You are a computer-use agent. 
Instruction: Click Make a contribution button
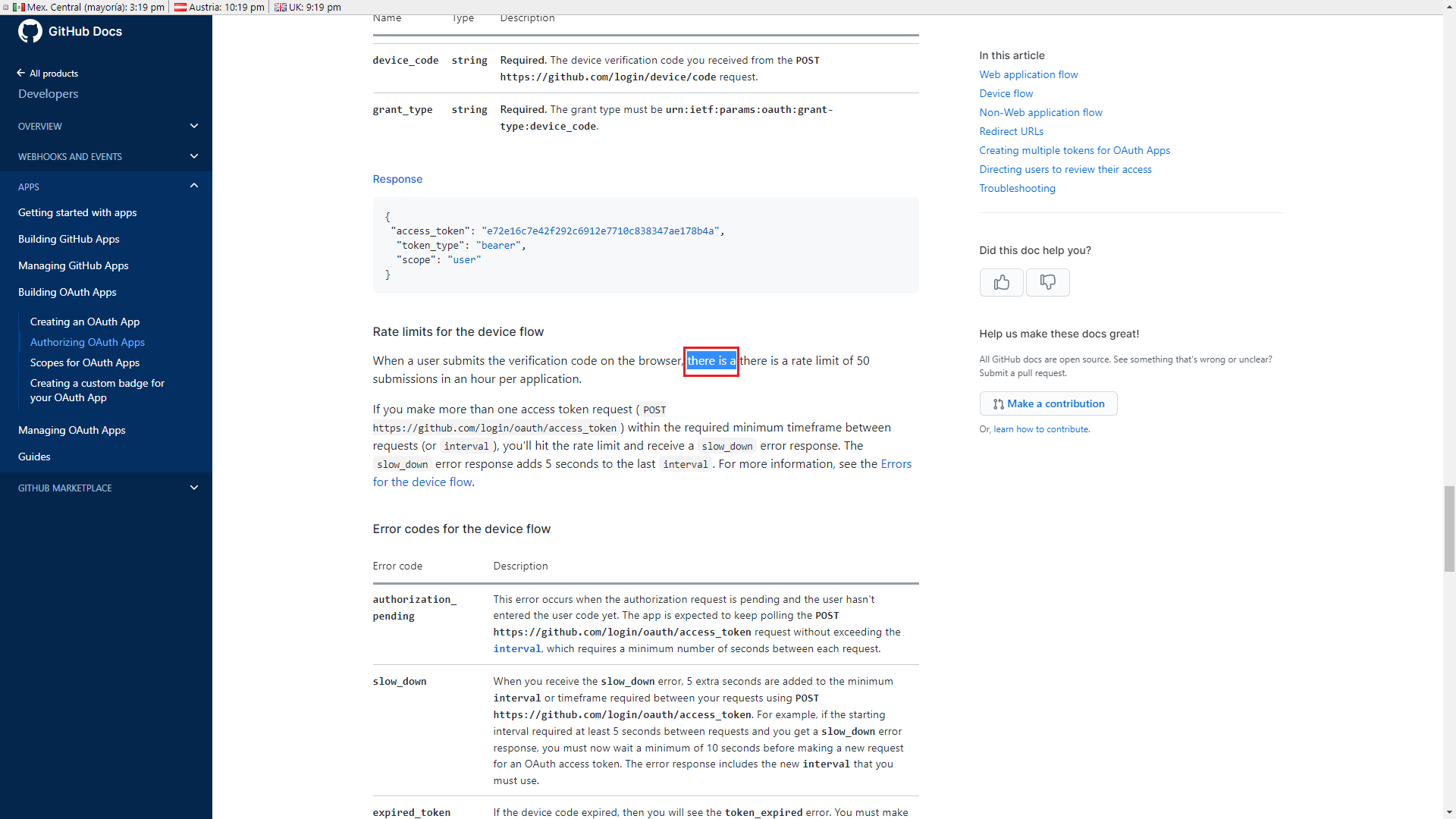pyautogui.click(x=1048, y=403)
